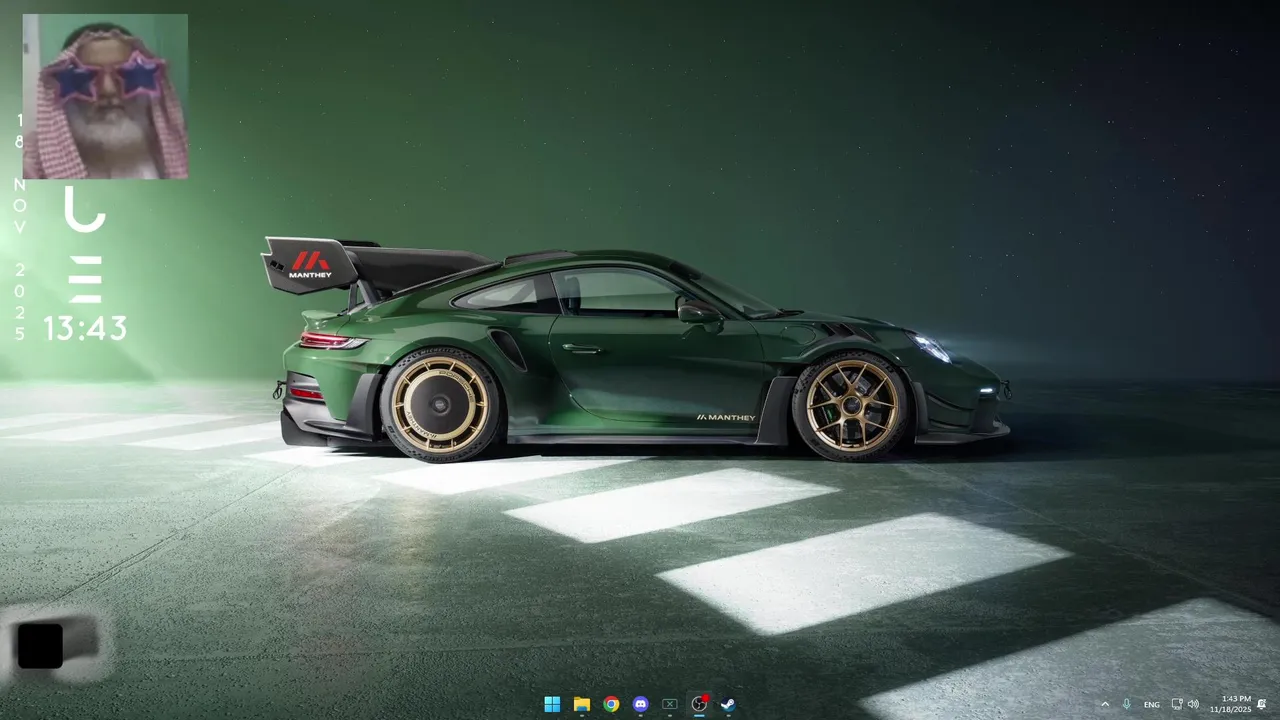Open the 1:43 PM clock calendar

tap(1231, 704)
